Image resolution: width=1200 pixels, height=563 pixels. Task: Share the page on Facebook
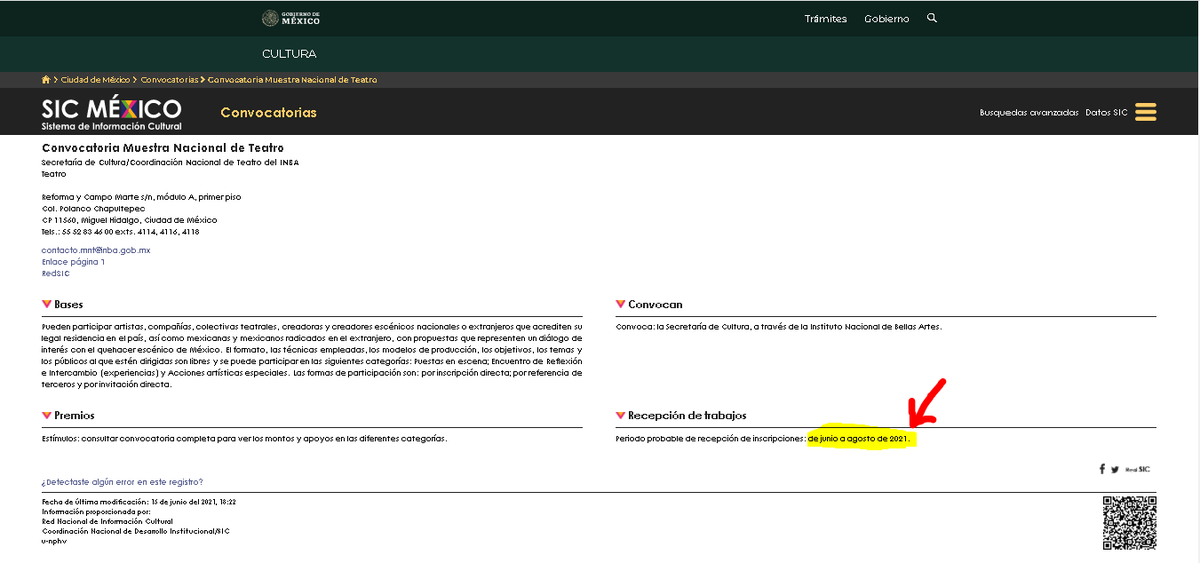(1102, 469)
